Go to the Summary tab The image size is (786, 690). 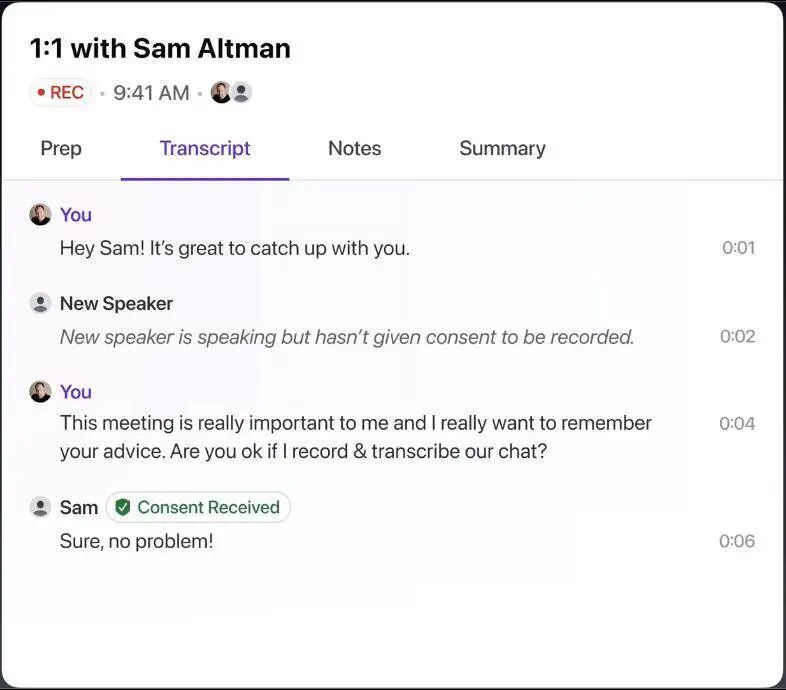(x=502, y=149)
